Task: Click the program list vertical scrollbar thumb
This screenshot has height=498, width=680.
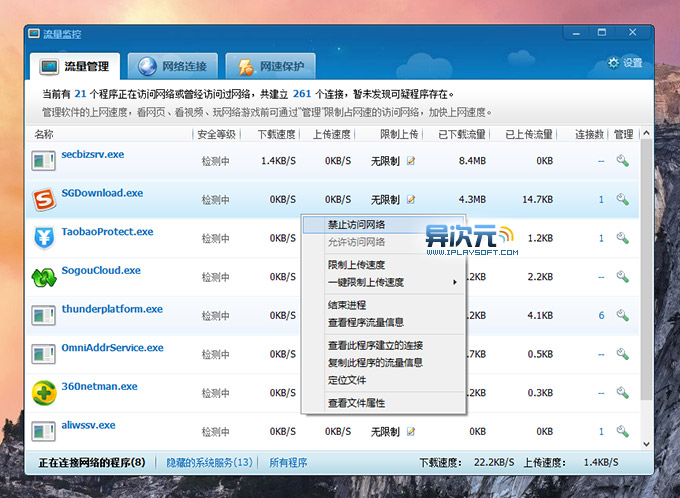Action: pyautogui.click(x=646, y=269)
